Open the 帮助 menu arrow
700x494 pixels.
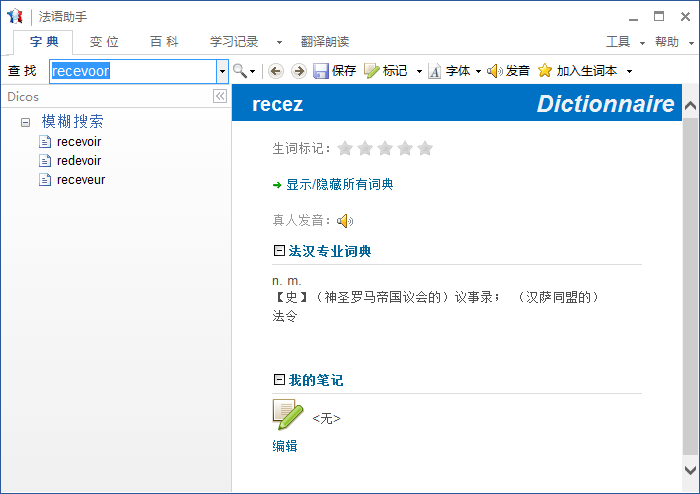691,43
